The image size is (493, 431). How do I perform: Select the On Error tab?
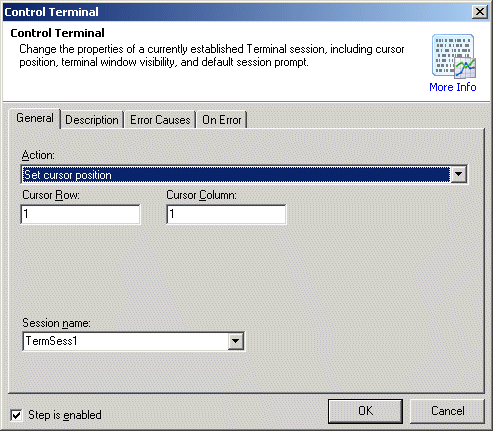tap(222, 120)
